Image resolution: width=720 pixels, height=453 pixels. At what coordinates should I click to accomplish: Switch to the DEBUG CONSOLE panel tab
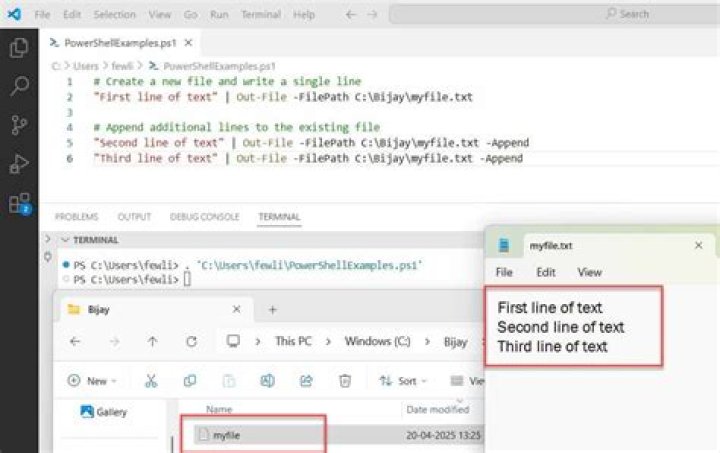(204, 217)
